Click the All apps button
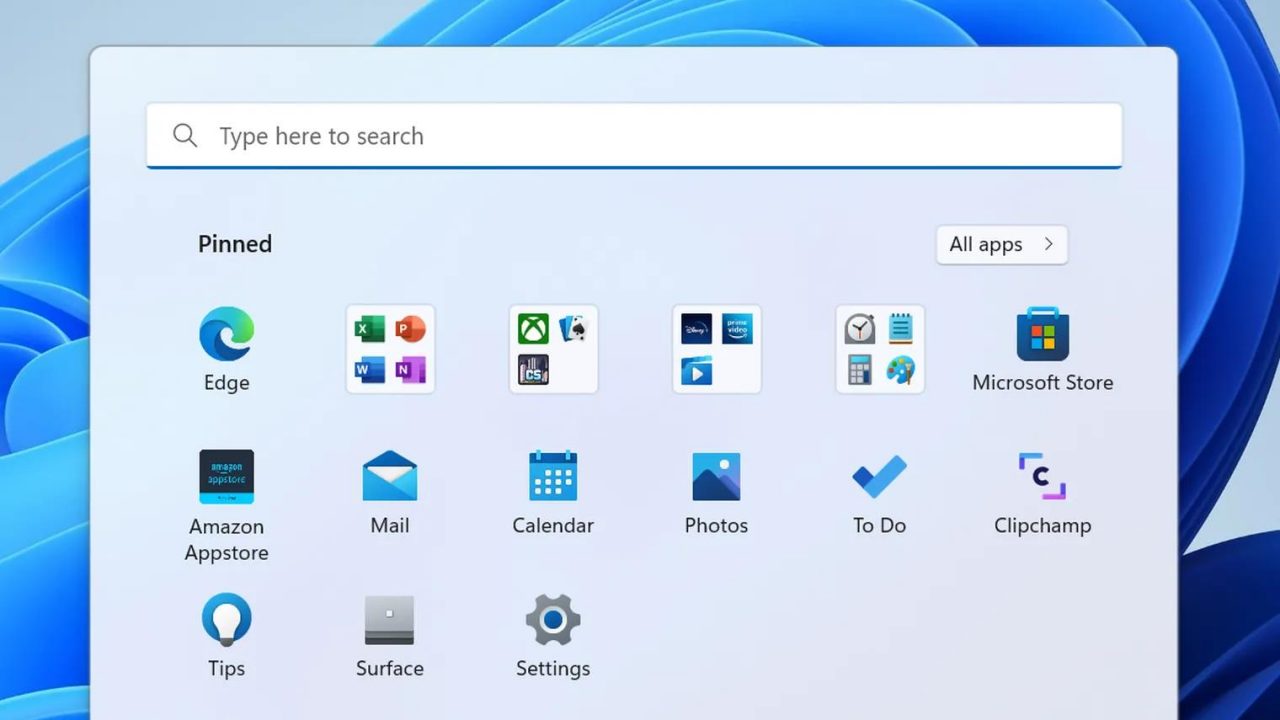The width and height of the screenshot is (1280, 720). pos(1002,244)
